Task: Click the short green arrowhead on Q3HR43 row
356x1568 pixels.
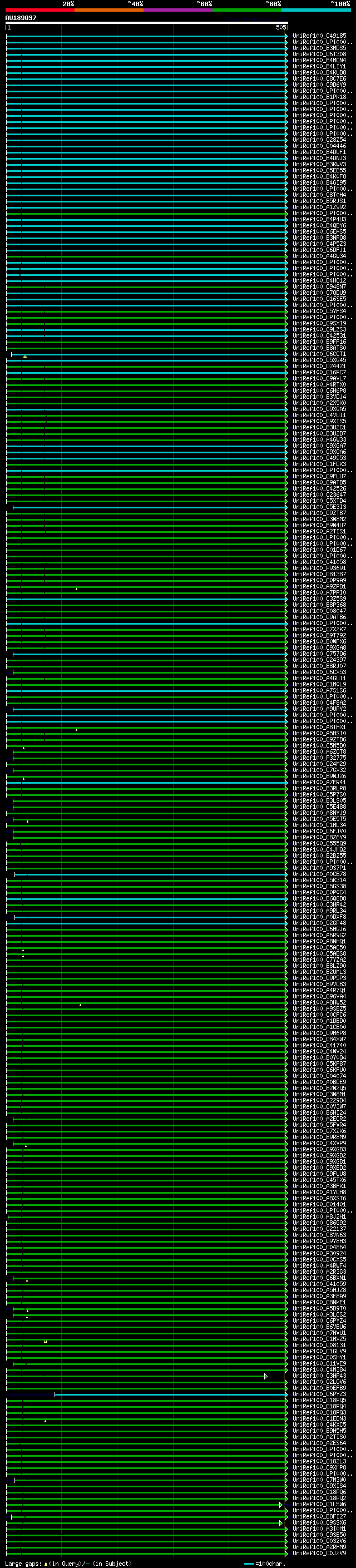Action: pyautogui.click(x=265, y=1376)
